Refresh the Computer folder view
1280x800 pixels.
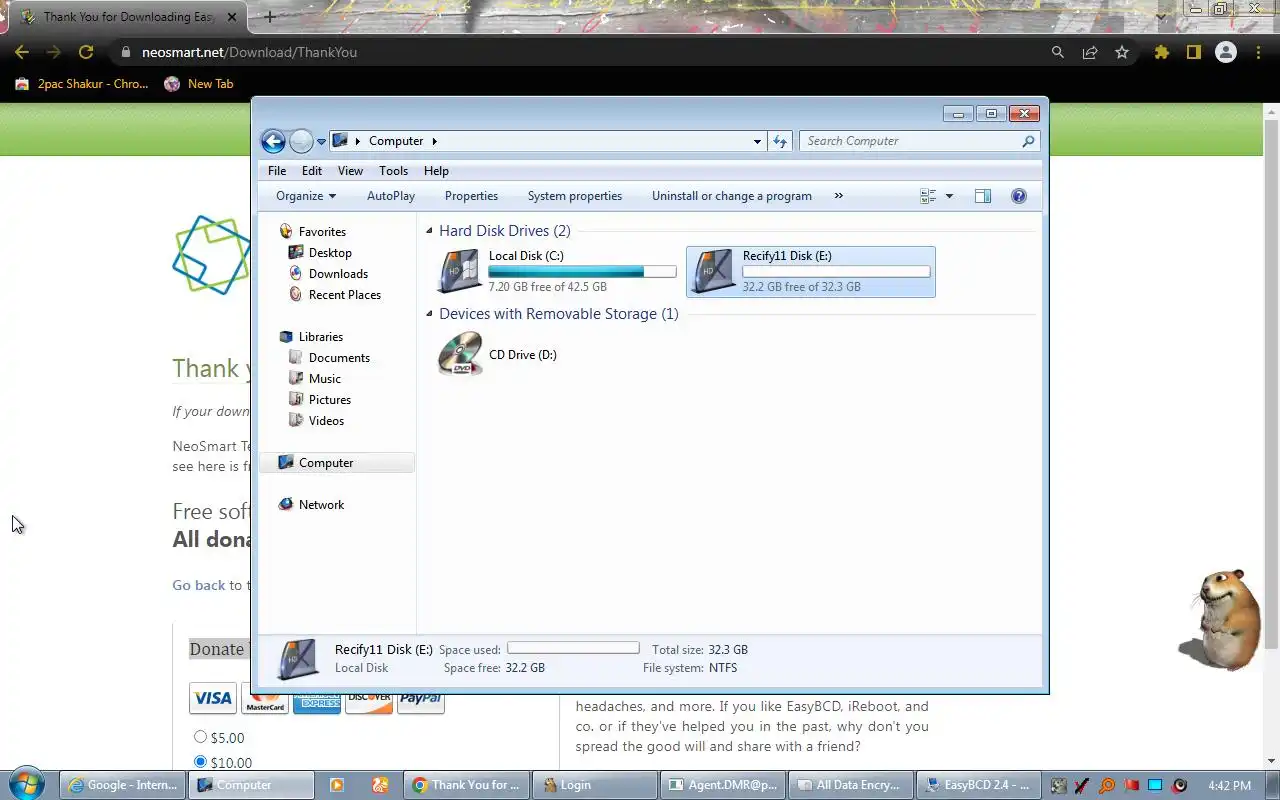pos(780,141)
